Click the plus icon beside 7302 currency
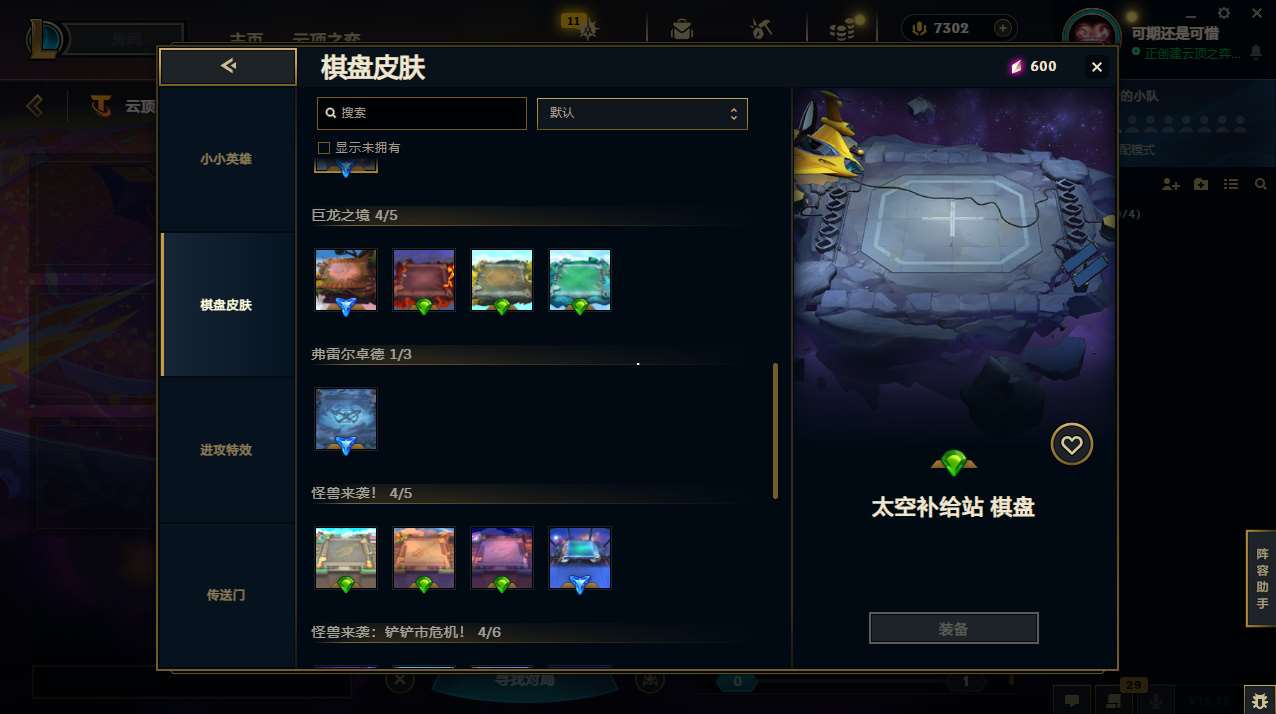This screenshot has width=1276, height=714. click(1003, 28)
